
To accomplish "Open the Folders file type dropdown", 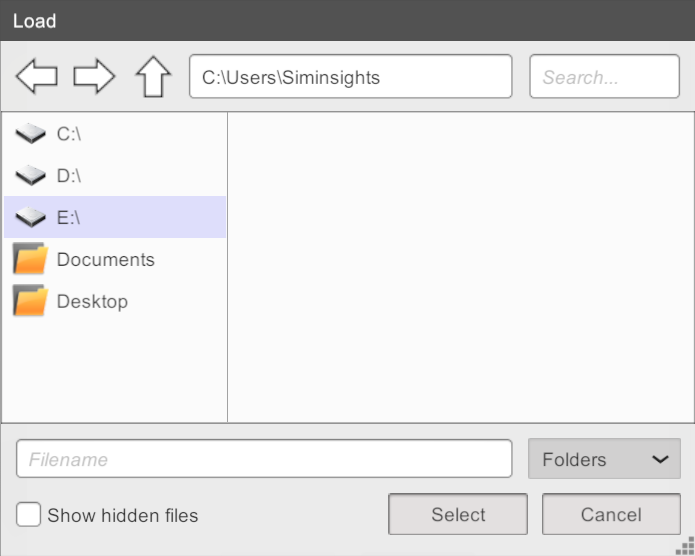I will click(x=603, y=459).
